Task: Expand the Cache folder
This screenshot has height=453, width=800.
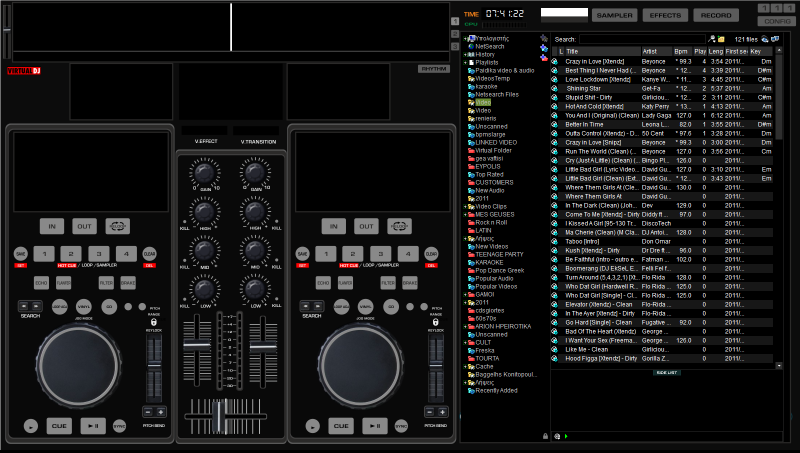Action: (x=465, y=366)
